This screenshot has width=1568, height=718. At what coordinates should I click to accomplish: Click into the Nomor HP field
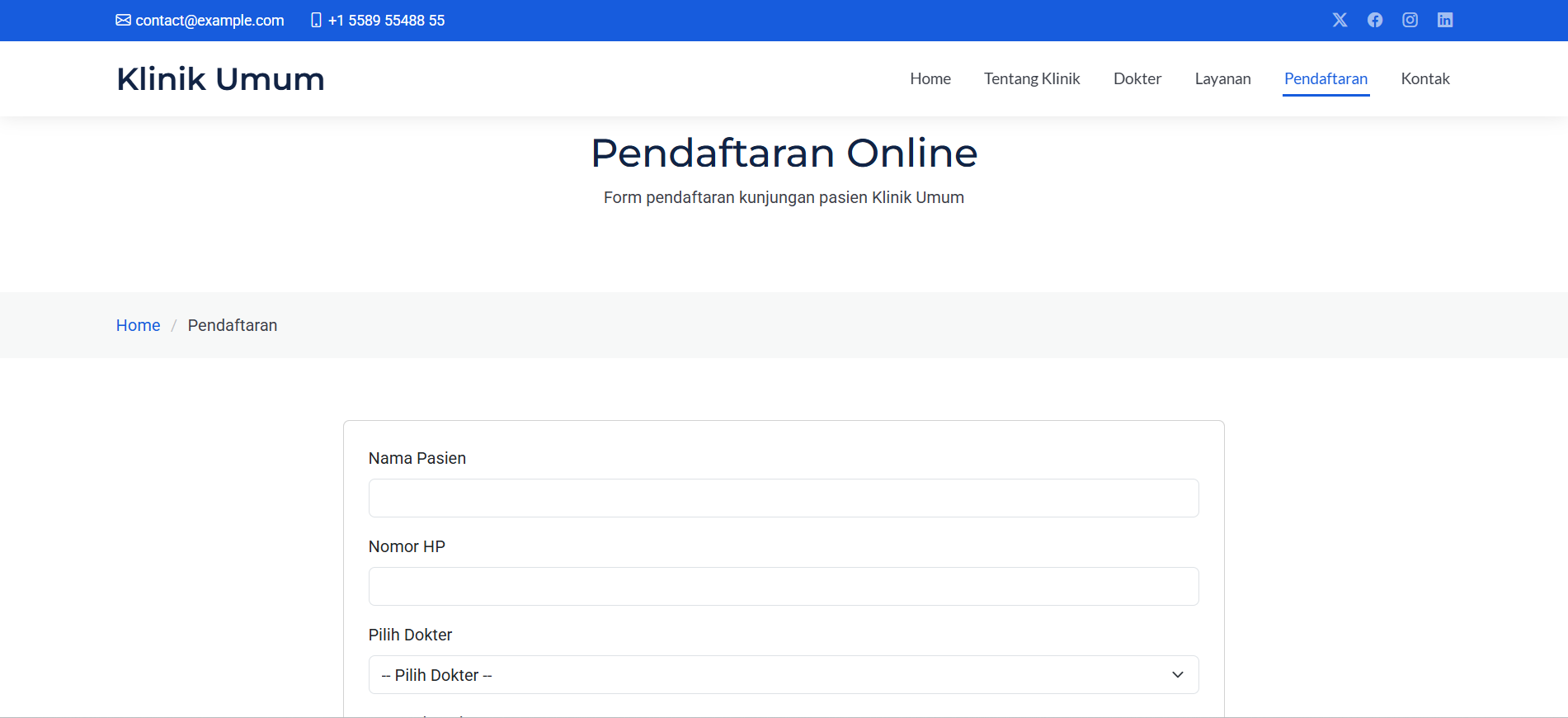783,587
